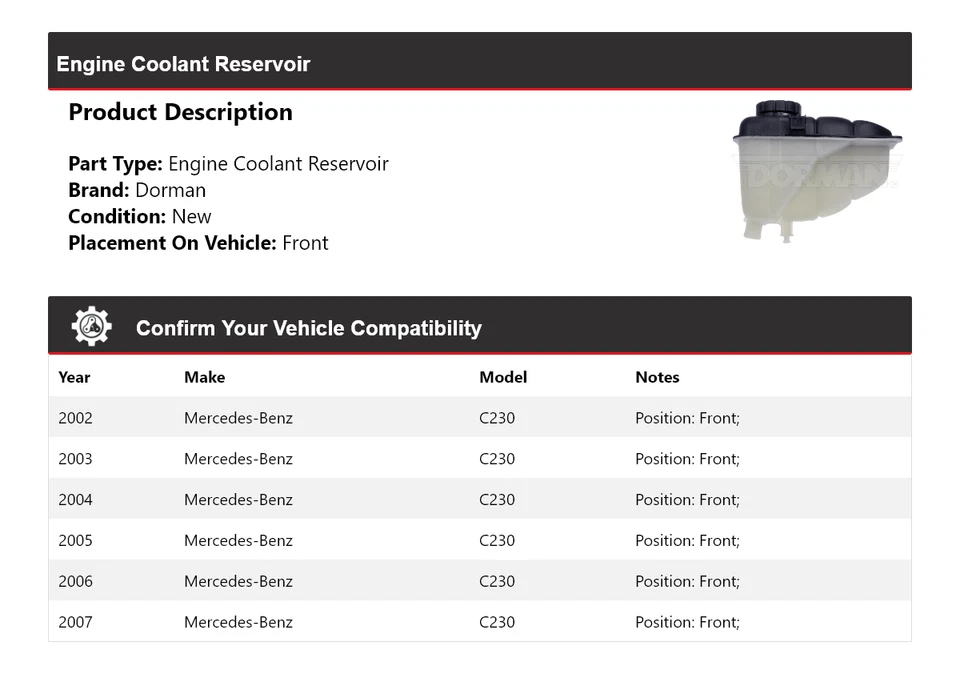
Task: Select the Model column header
Action: (x=503, y=377)
